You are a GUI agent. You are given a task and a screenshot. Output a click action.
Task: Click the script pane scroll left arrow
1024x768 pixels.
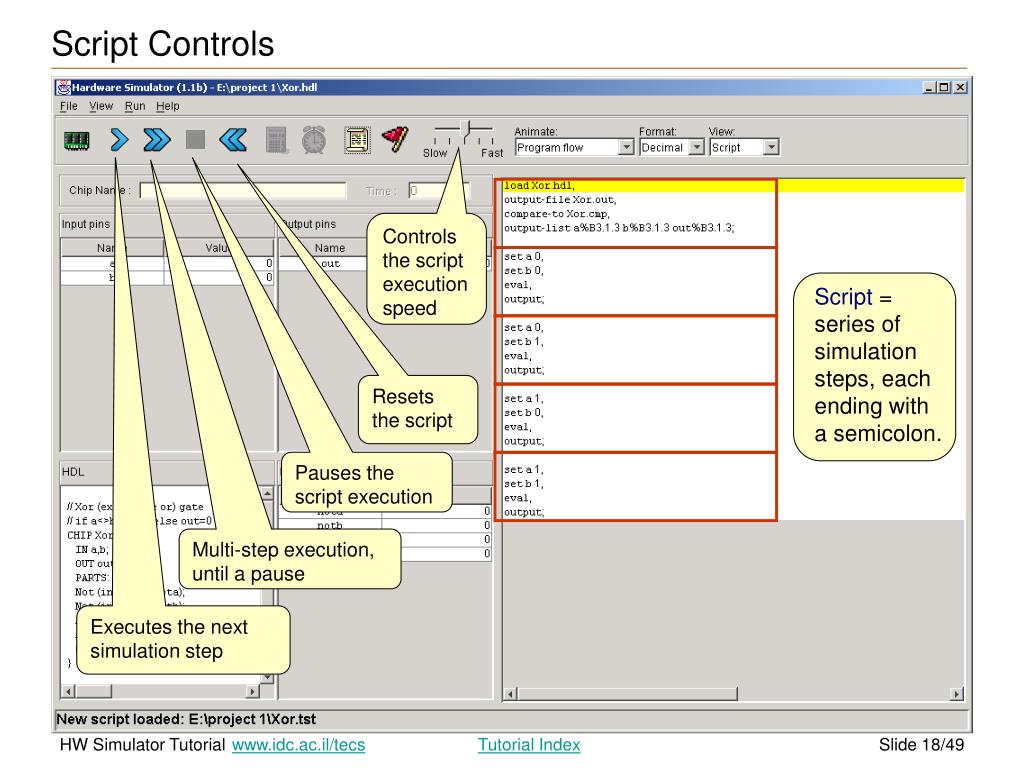pyautogui.click(x=511, y=694)
